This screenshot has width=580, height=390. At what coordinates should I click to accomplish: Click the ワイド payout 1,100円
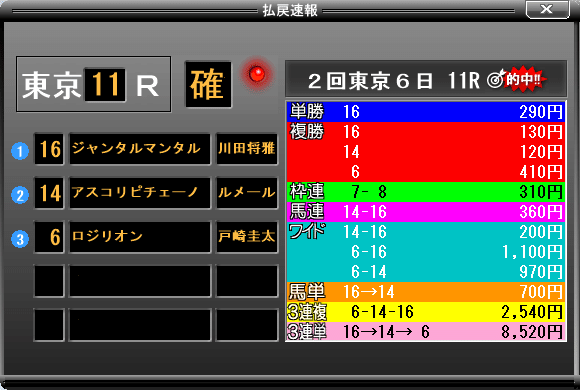tap(532, 252)
